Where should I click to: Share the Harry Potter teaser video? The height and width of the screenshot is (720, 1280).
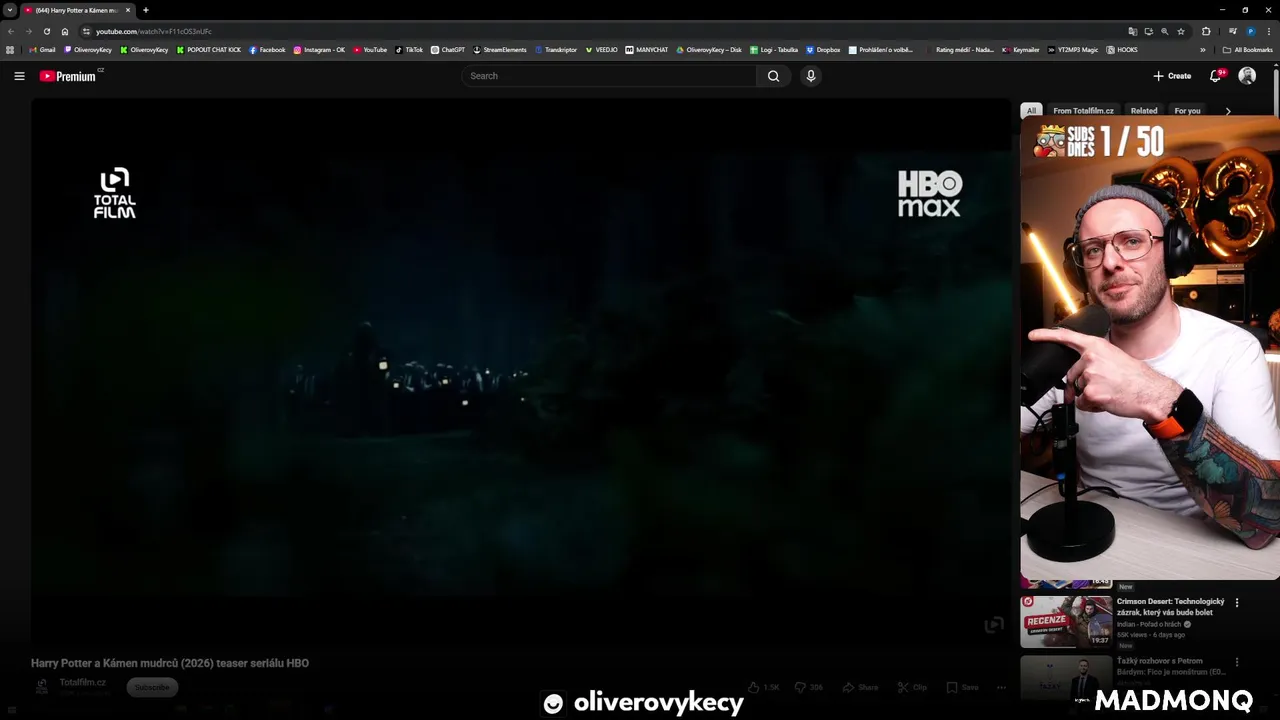[x=860, y=687]
